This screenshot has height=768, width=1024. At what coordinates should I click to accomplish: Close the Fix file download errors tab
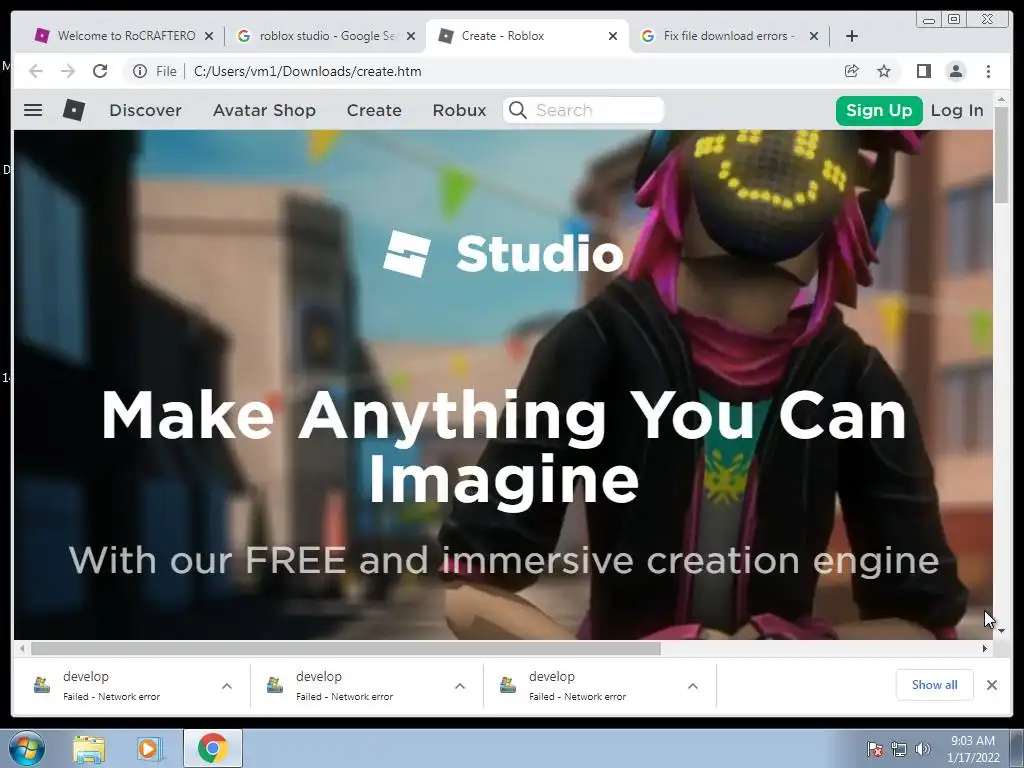point(814,36)
